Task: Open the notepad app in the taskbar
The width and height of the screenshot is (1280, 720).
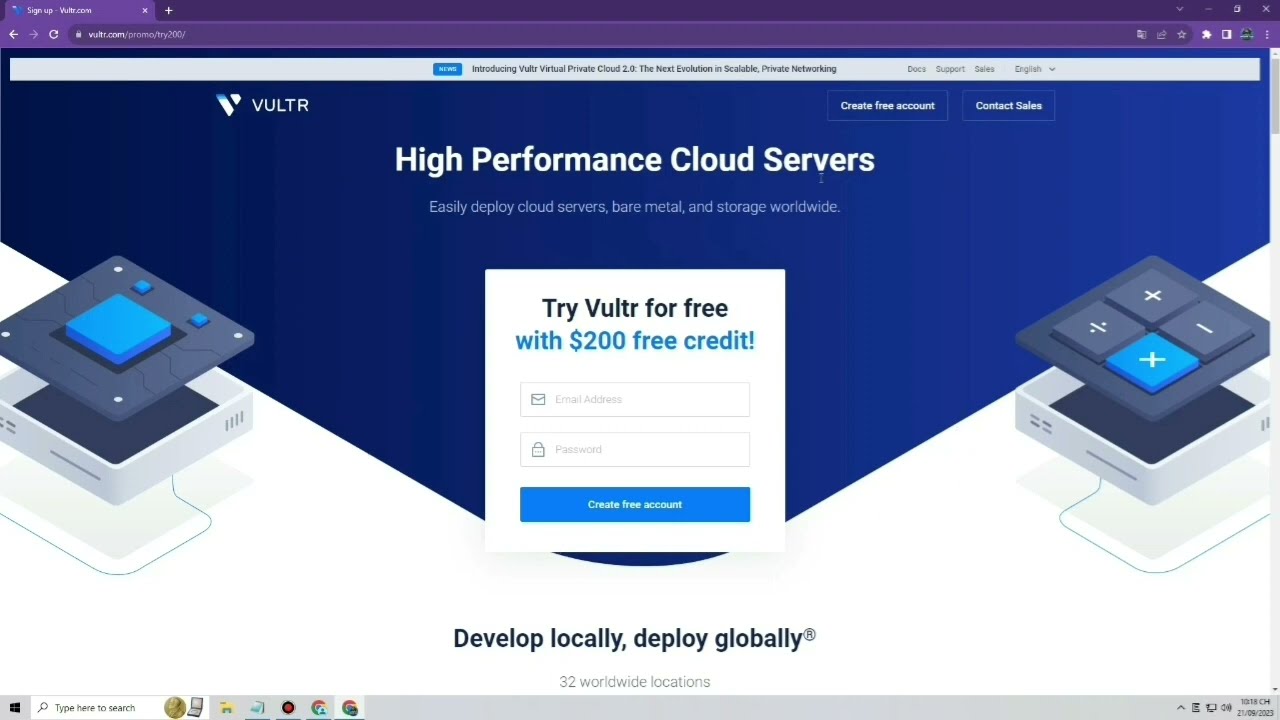Action: tap(257, 708)
